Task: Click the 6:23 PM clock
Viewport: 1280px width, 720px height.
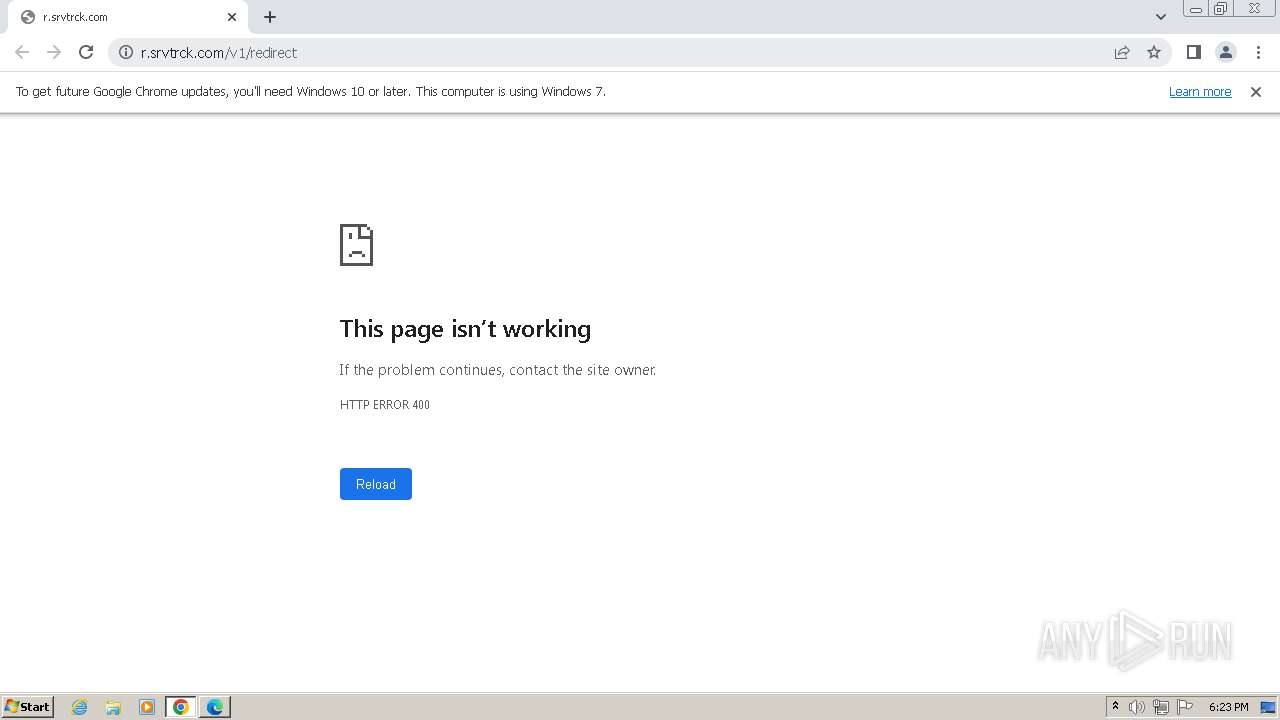Action: [x=1228, y=707]
